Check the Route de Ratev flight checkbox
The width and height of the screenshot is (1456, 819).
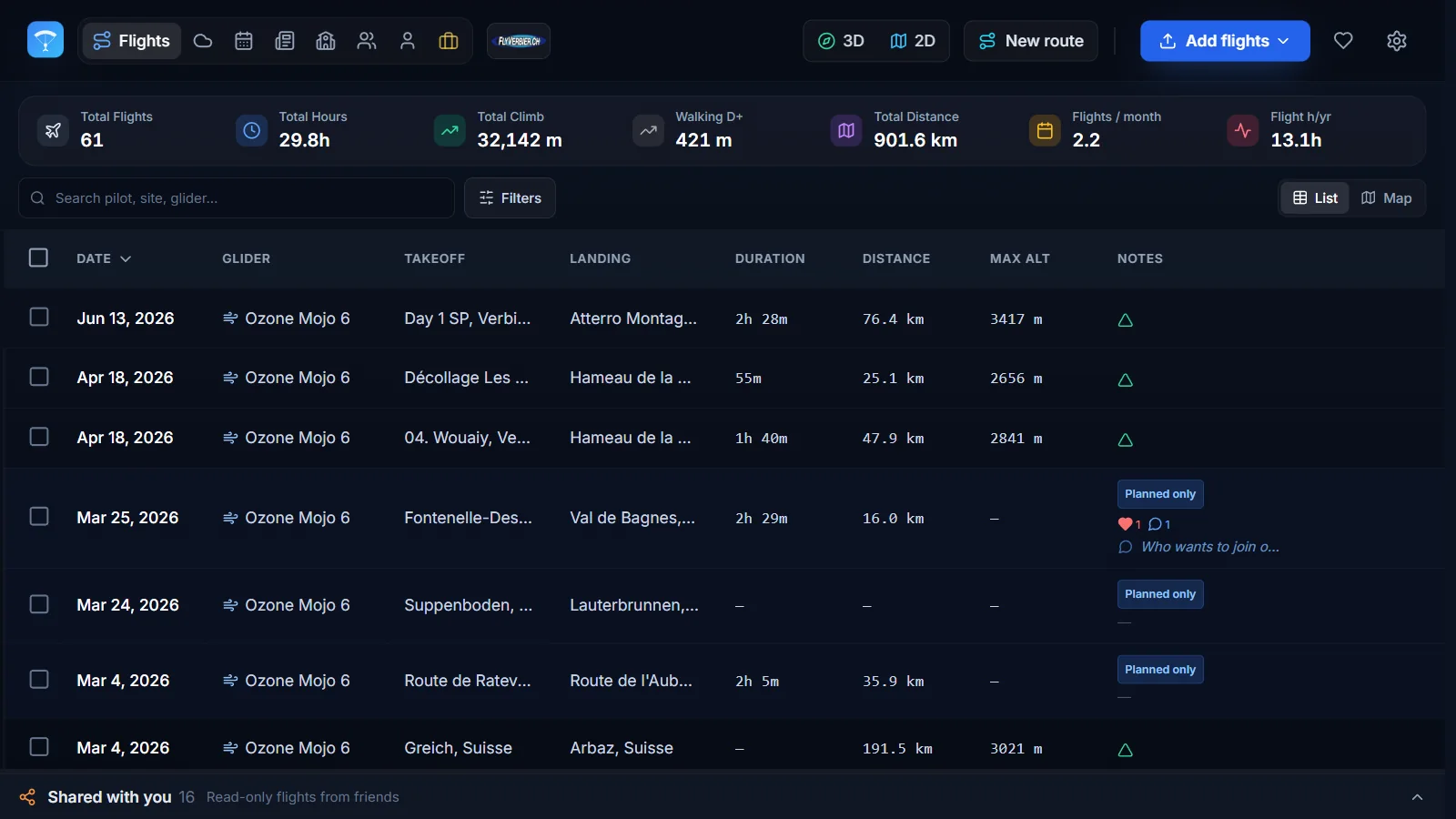click(x=39, y=680)
